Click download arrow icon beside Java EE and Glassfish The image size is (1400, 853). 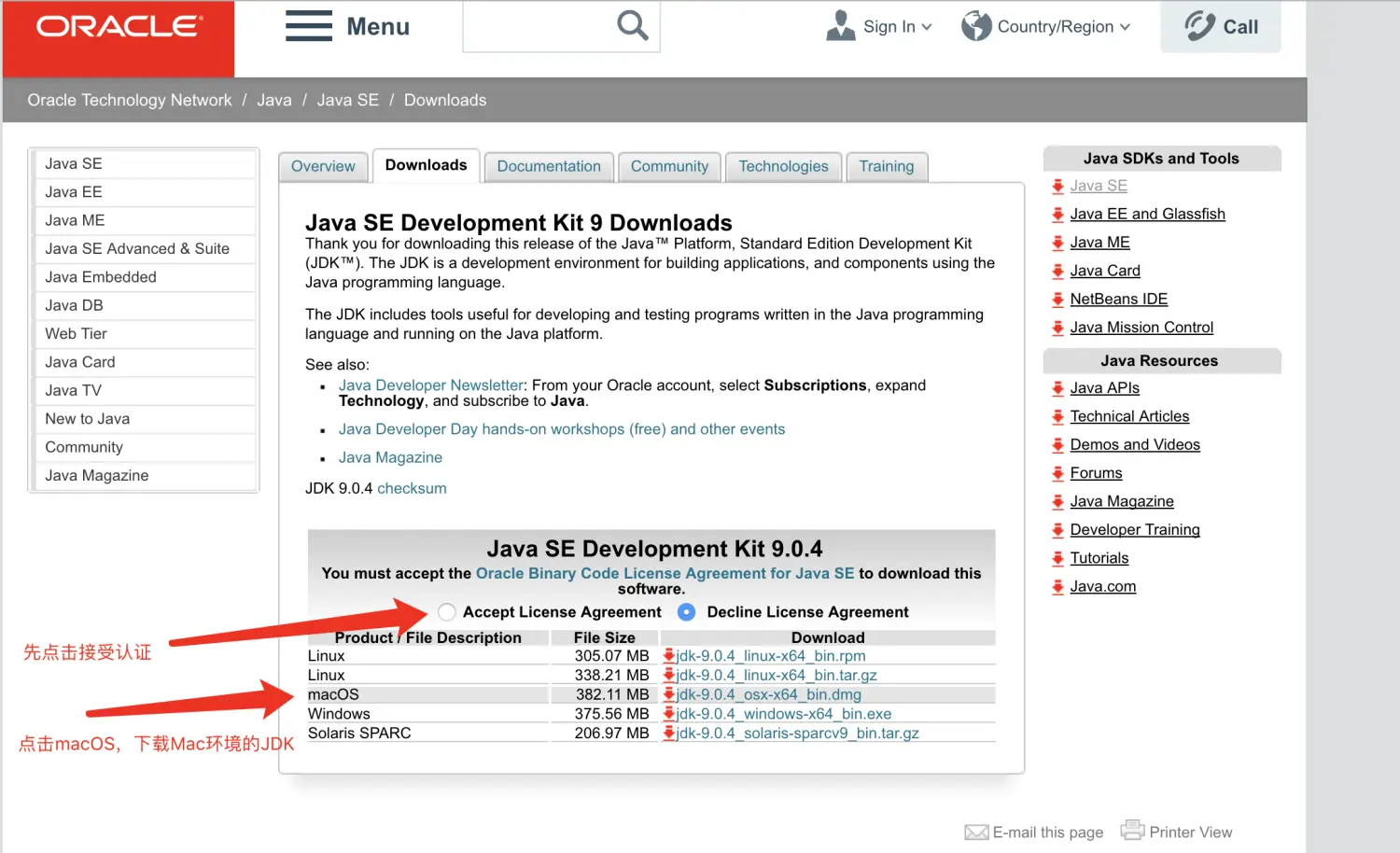[x=1057, y=215]
